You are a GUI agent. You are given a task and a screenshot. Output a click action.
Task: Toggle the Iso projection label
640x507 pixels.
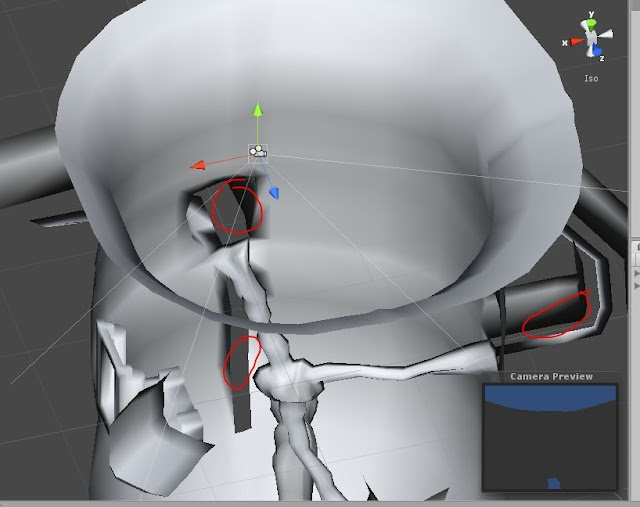click(591, 78)
